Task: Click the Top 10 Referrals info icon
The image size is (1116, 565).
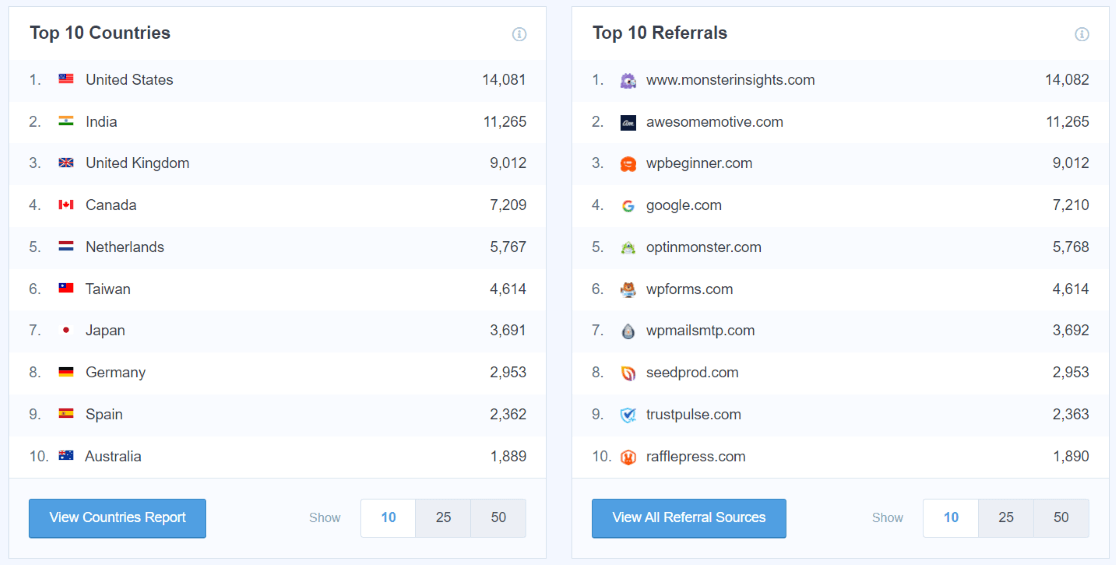Action: tap(1082, 34)
